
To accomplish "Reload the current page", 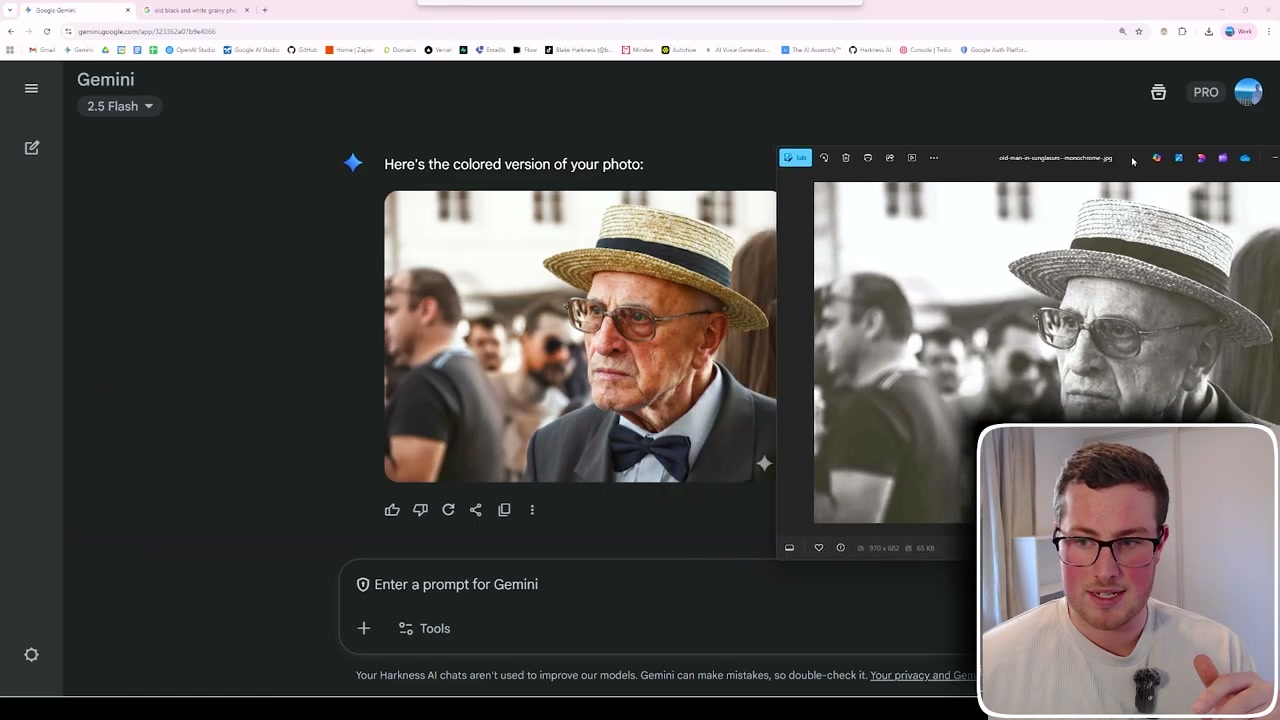I will [x=46, y=31].
